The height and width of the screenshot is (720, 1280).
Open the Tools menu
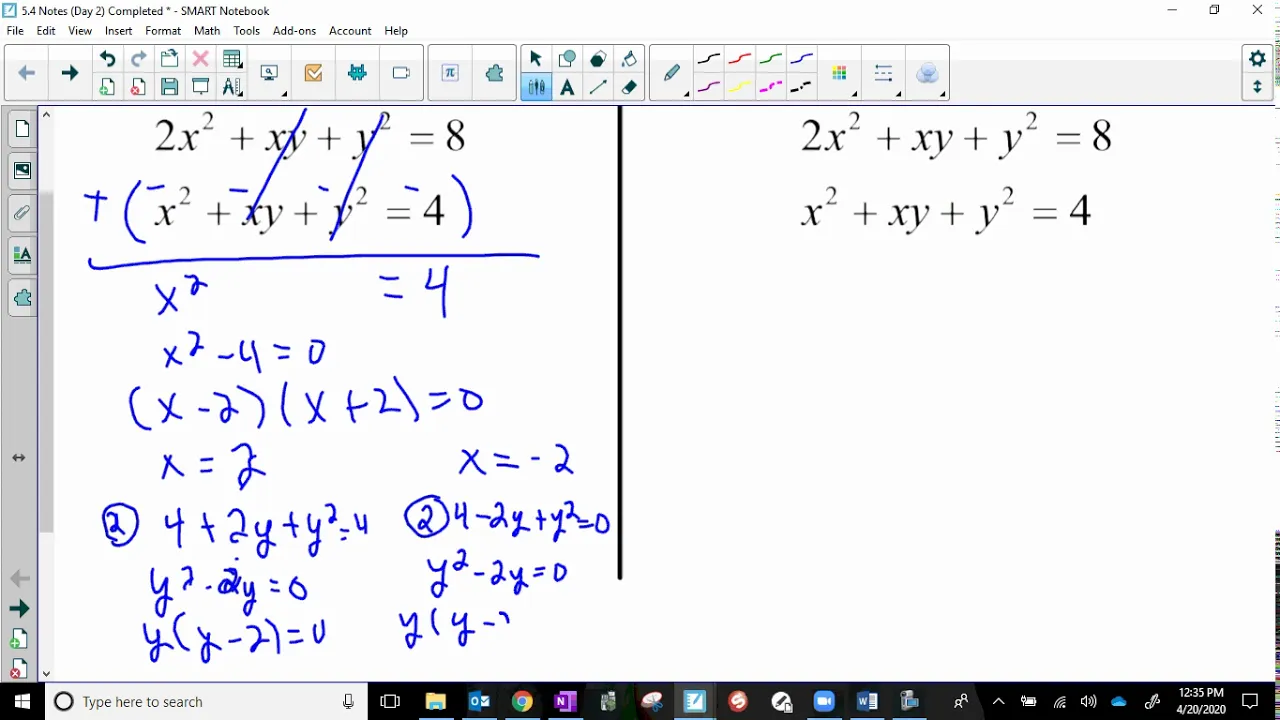[247, 31]
